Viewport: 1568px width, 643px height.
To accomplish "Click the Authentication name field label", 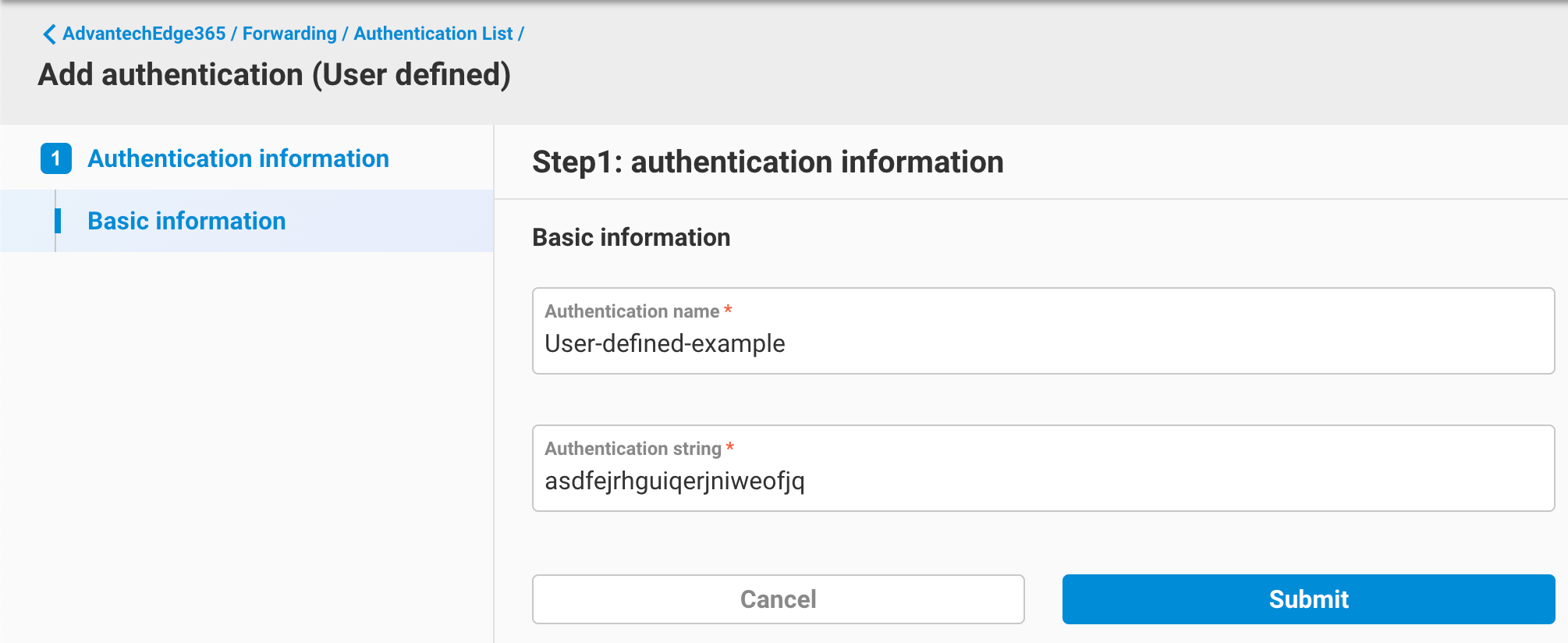I will click(632, 311).
